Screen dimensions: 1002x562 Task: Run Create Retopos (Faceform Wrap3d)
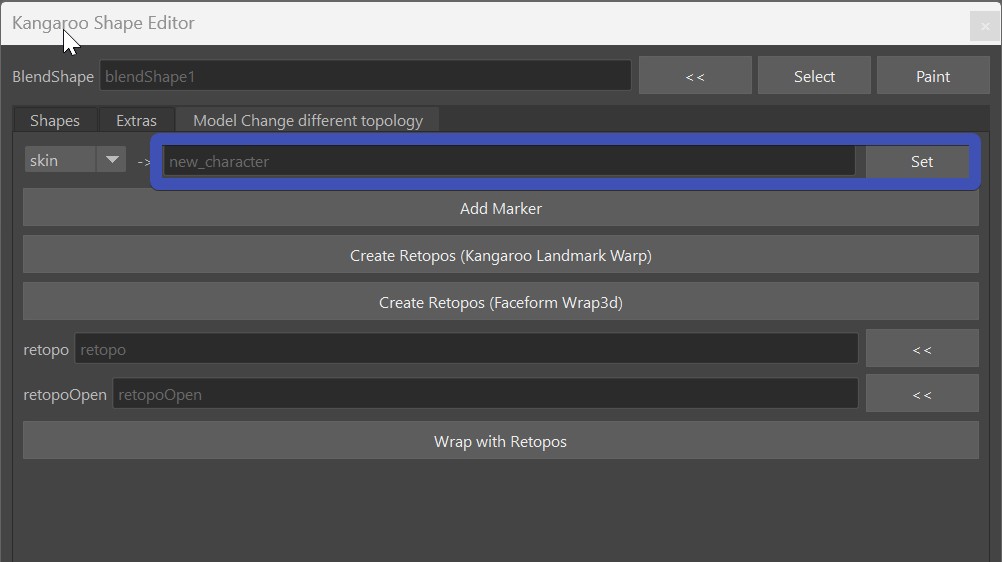coord(500,302)
